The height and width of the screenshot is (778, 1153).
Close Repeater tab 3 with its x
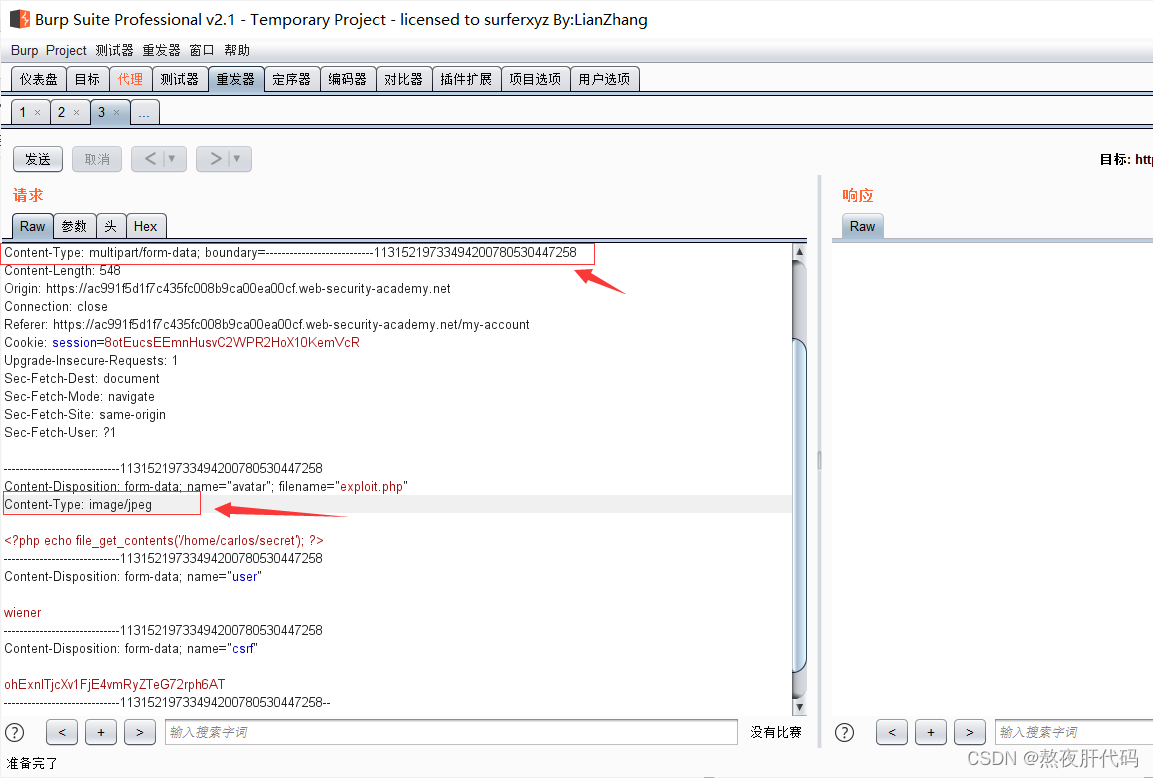coord(116,113)
